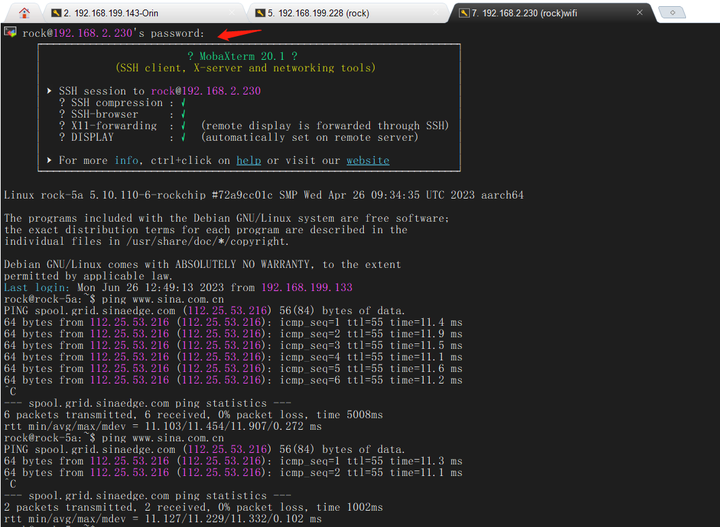Viewport: 720px width, 527px height.
Task: Click the SSH compression checkmark
Action: (x=183, y=103)
